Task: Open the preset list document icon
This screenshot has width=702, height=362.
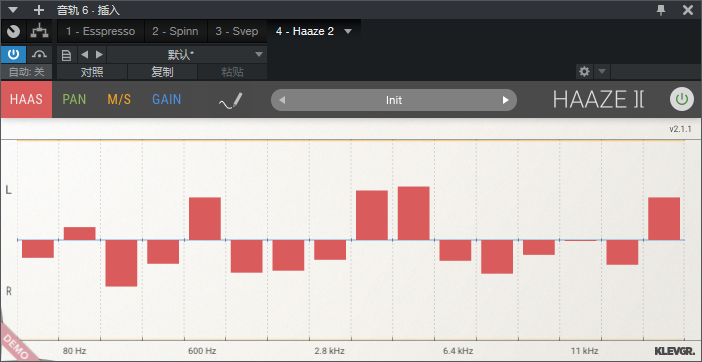Action: (66, 55)
